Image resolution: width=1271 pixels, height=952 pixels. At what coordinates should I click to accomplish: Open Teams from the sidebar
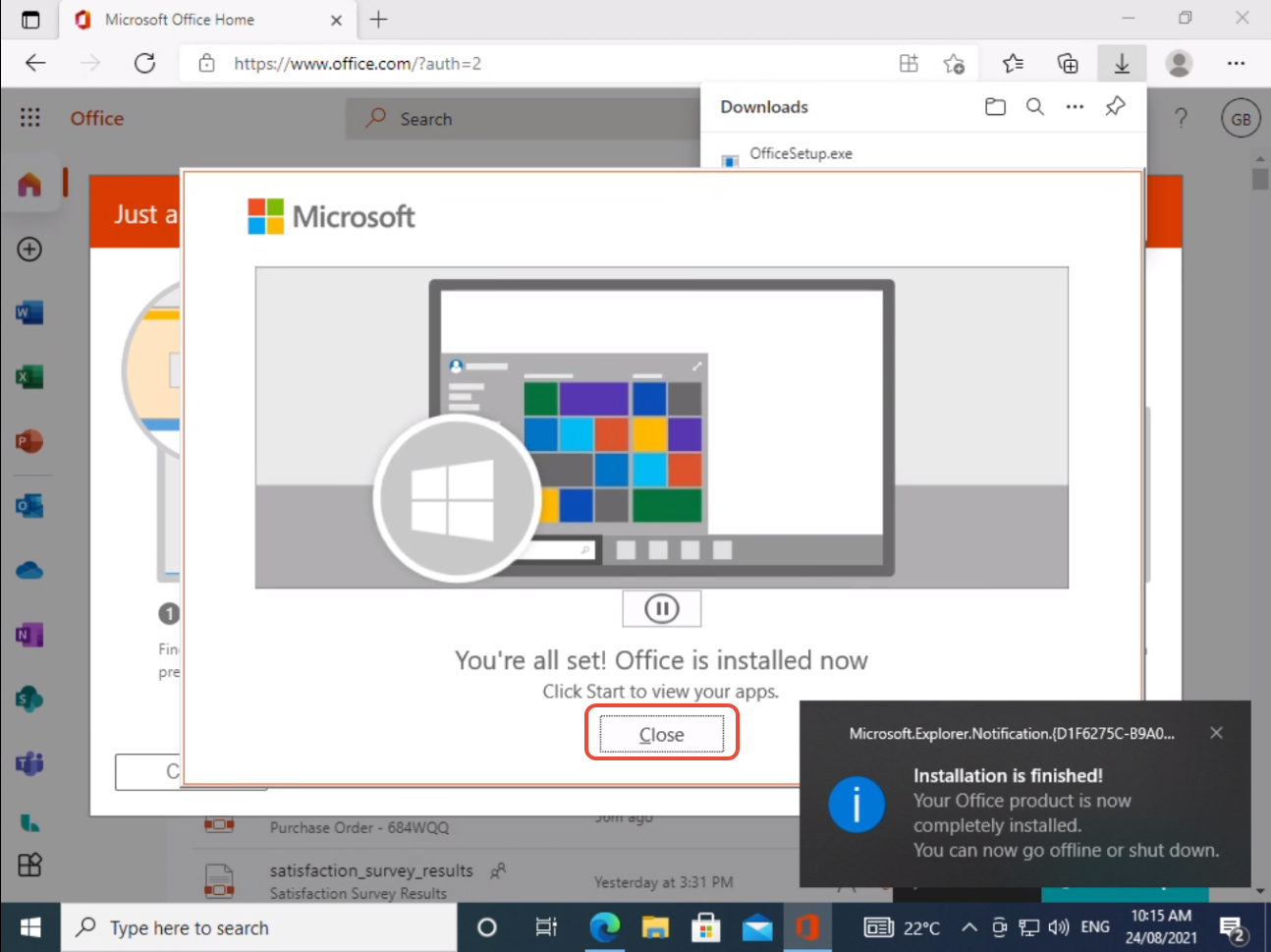click(x=29, y=763)
